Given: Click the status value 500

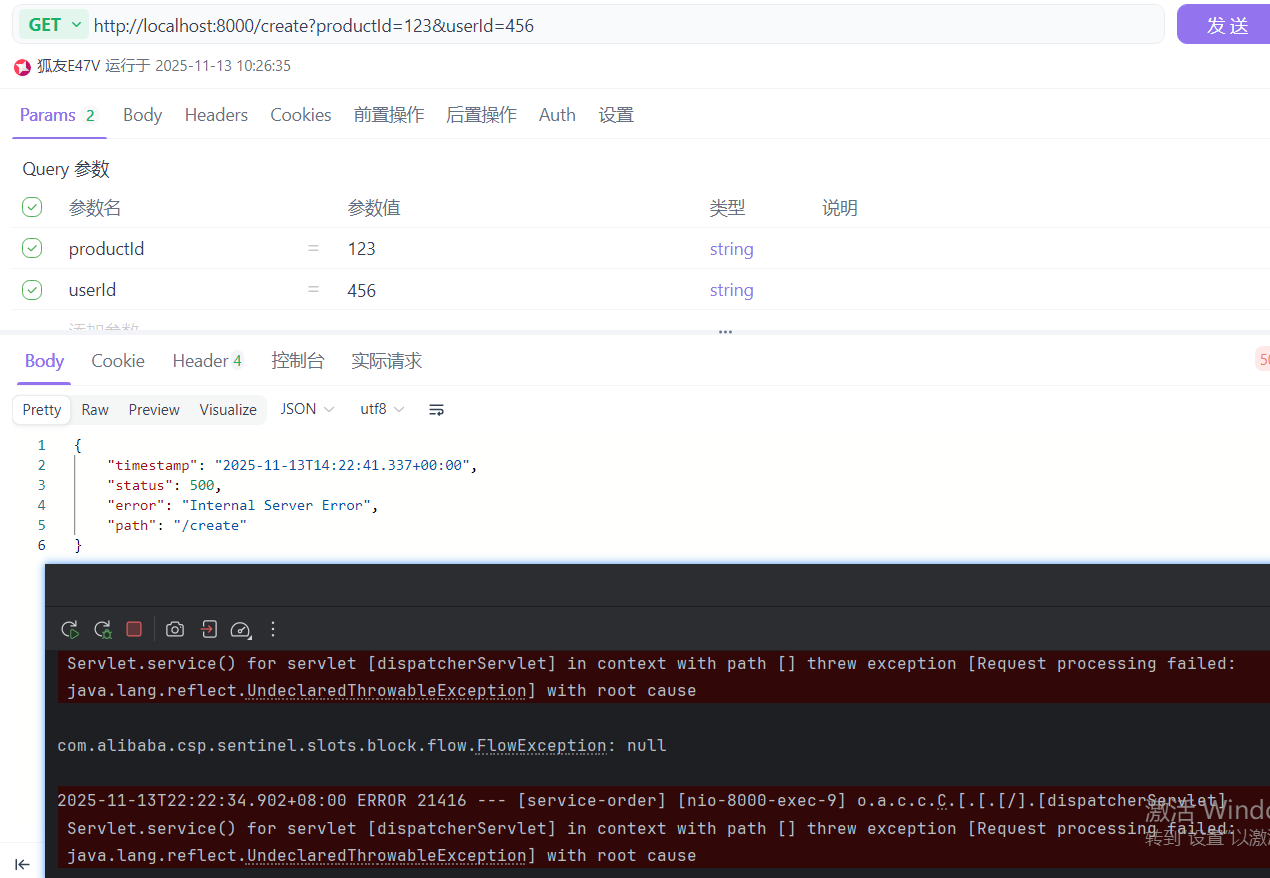Looking at the screenshot, I should (x=202, y=485).
